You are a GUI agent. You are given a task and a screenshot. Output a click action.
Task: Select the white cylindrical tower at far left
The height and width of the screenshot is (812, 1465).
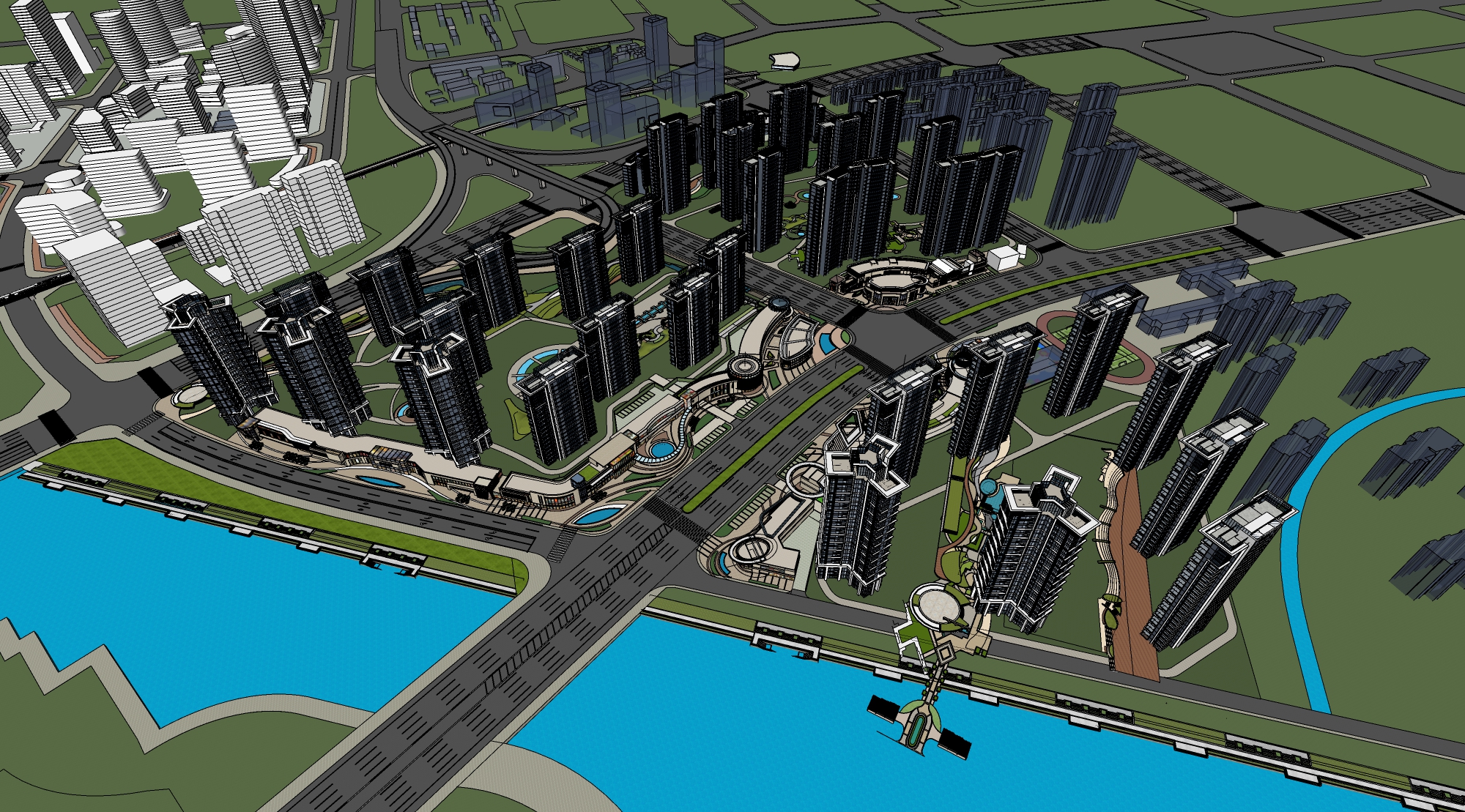66,183
